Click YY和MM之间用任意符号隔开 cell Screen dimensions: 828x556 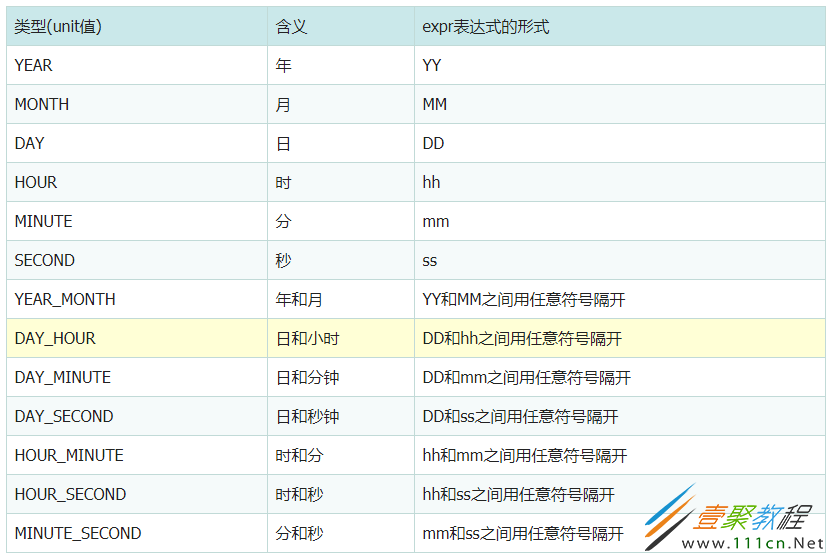620,299
